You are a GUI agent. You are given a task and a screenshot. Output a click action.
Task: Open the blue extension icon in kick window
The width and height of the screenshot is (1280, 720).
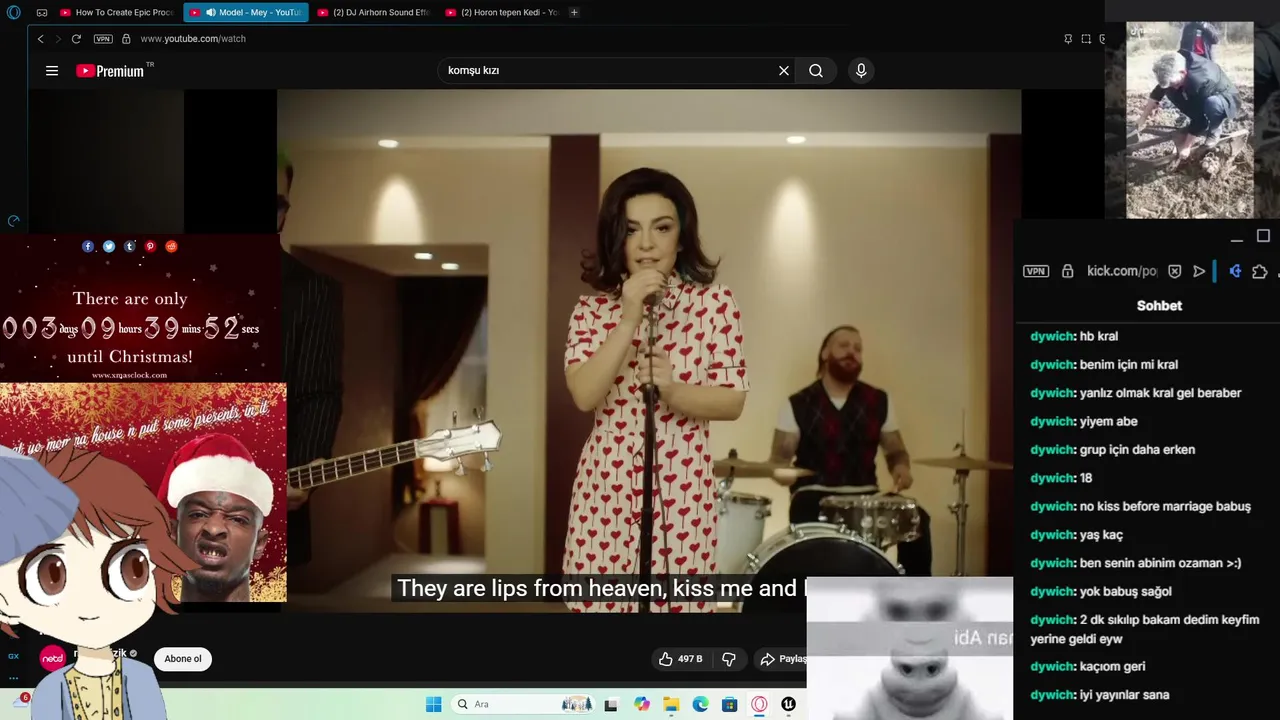pos(1235,271)
